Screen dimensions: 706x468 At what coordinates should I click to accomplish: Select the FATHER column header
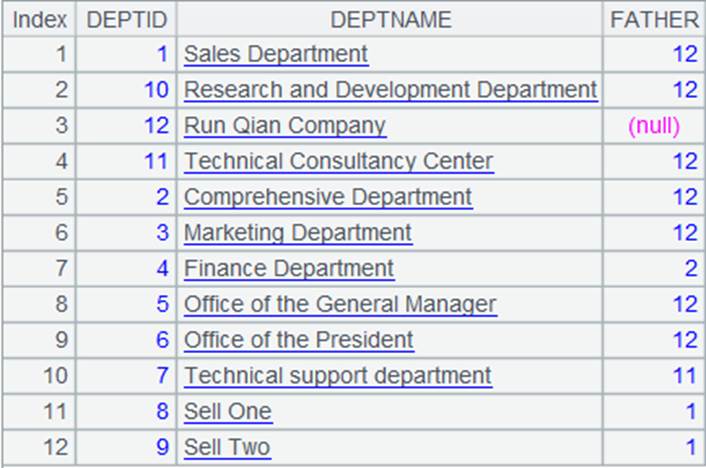[x=654, y=20]
